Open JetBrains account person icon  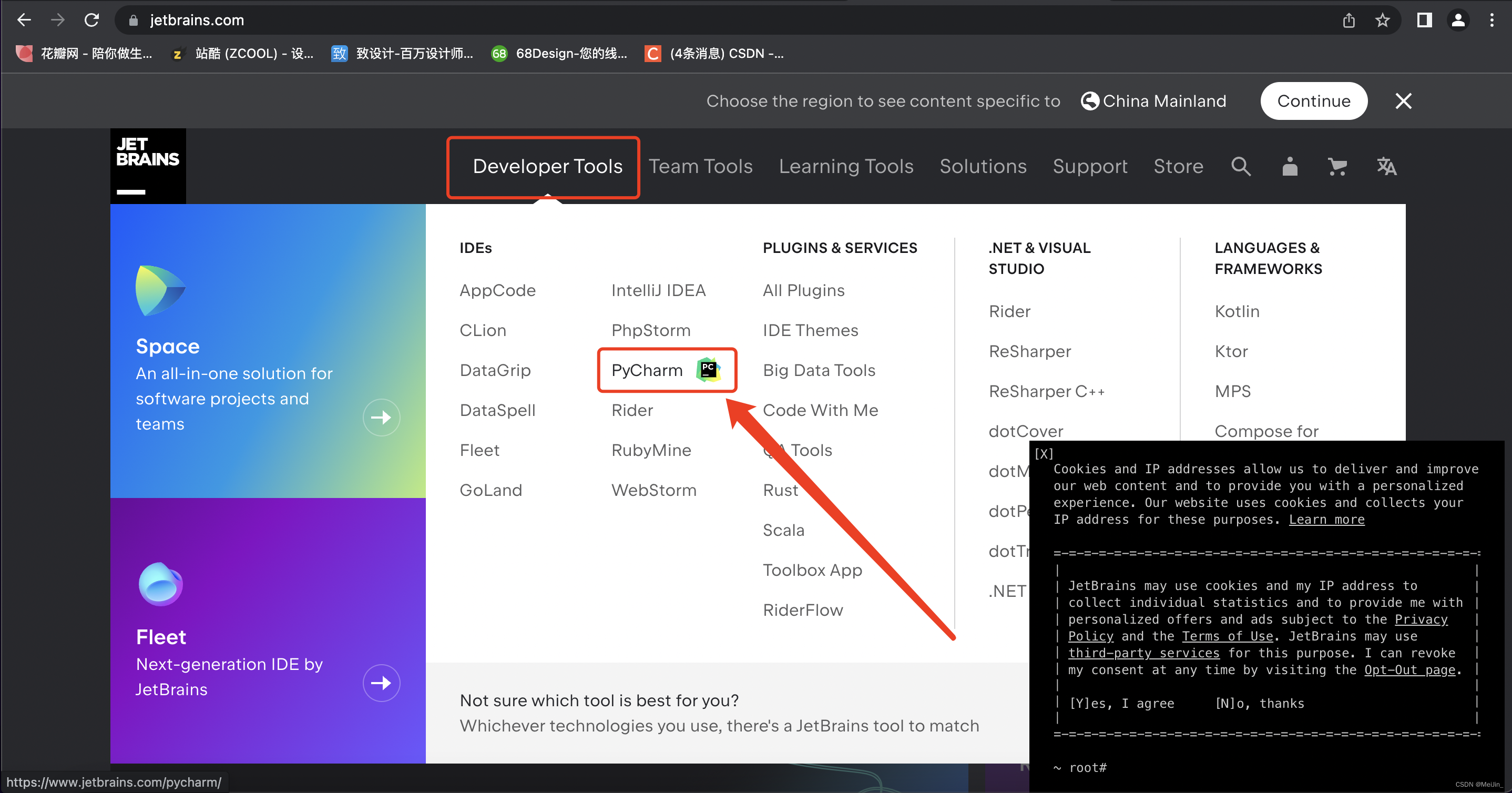1290,166
